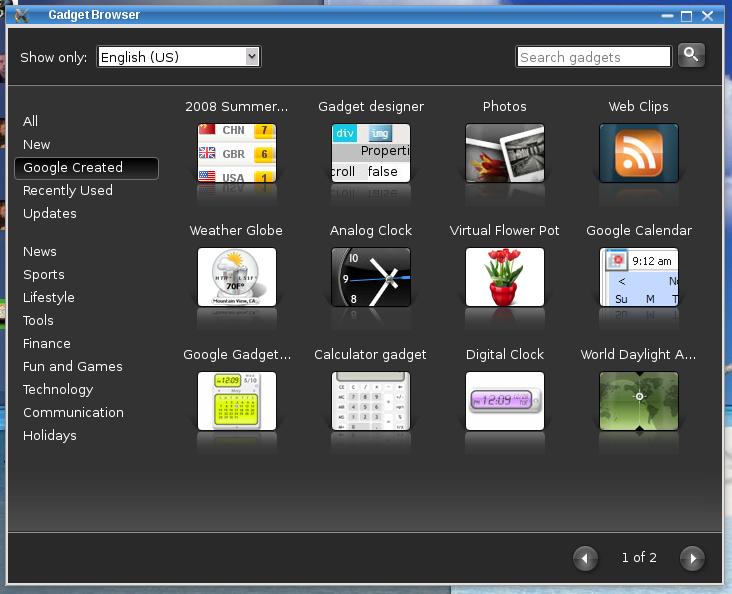
Task: Switch to the All category
Action: 31,121
